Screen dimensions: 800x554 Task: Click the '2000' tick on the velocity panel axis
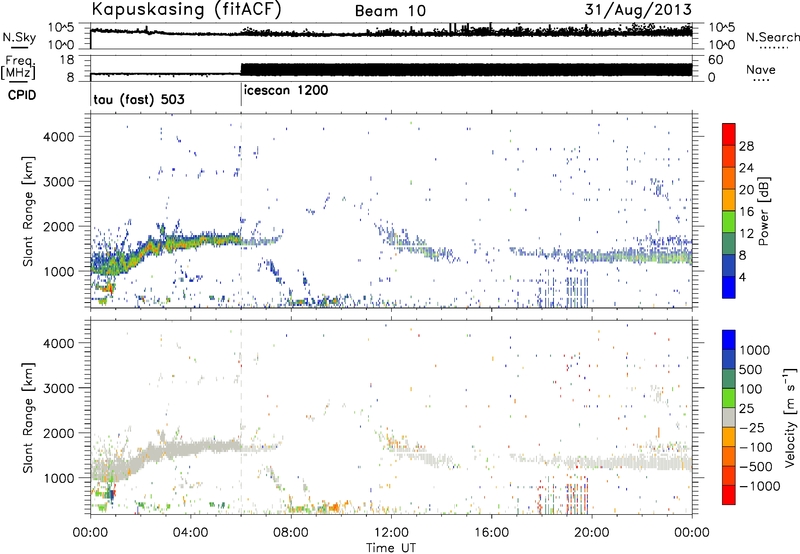coord(58,433)
